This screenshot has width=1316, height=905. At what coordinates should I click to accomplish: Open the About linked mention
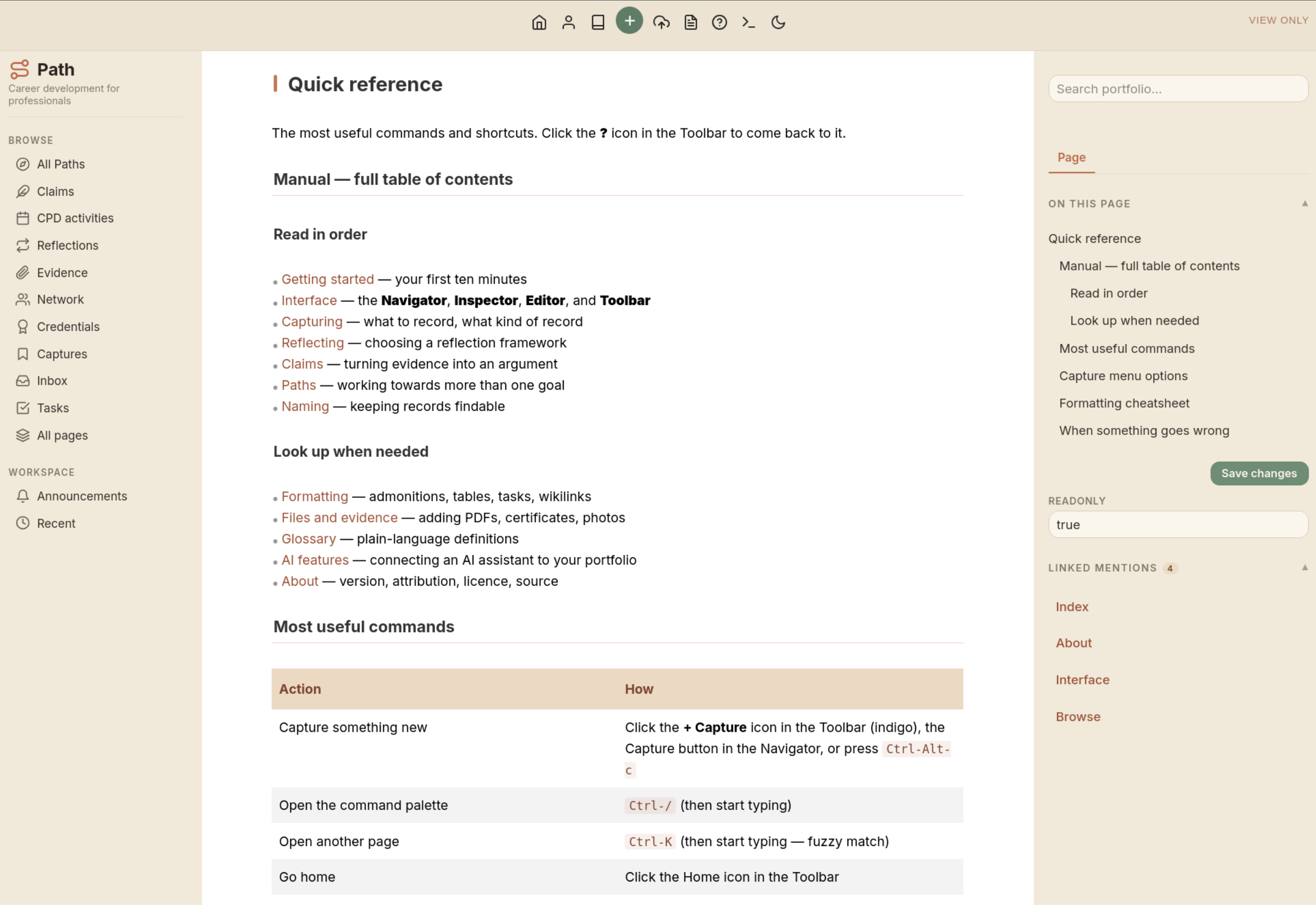pos(1073,643)
